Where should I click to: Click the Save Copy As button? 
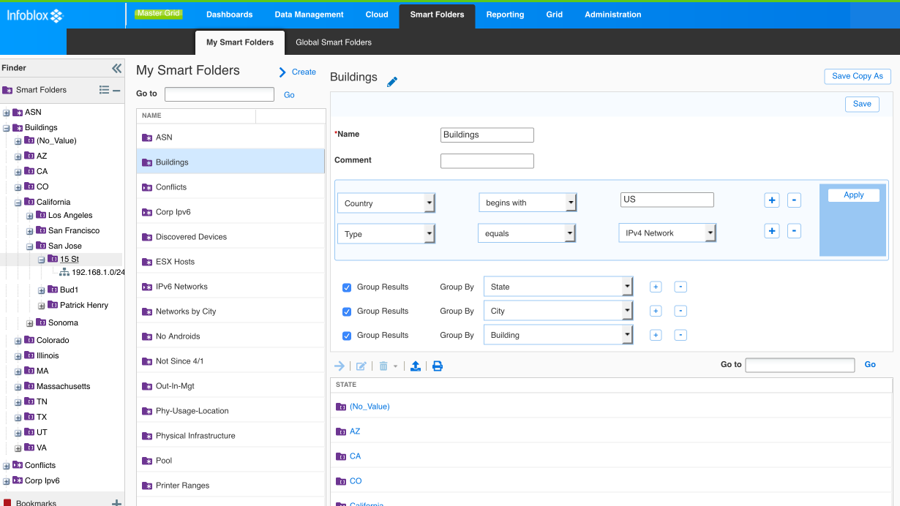[x=857, y=76]
